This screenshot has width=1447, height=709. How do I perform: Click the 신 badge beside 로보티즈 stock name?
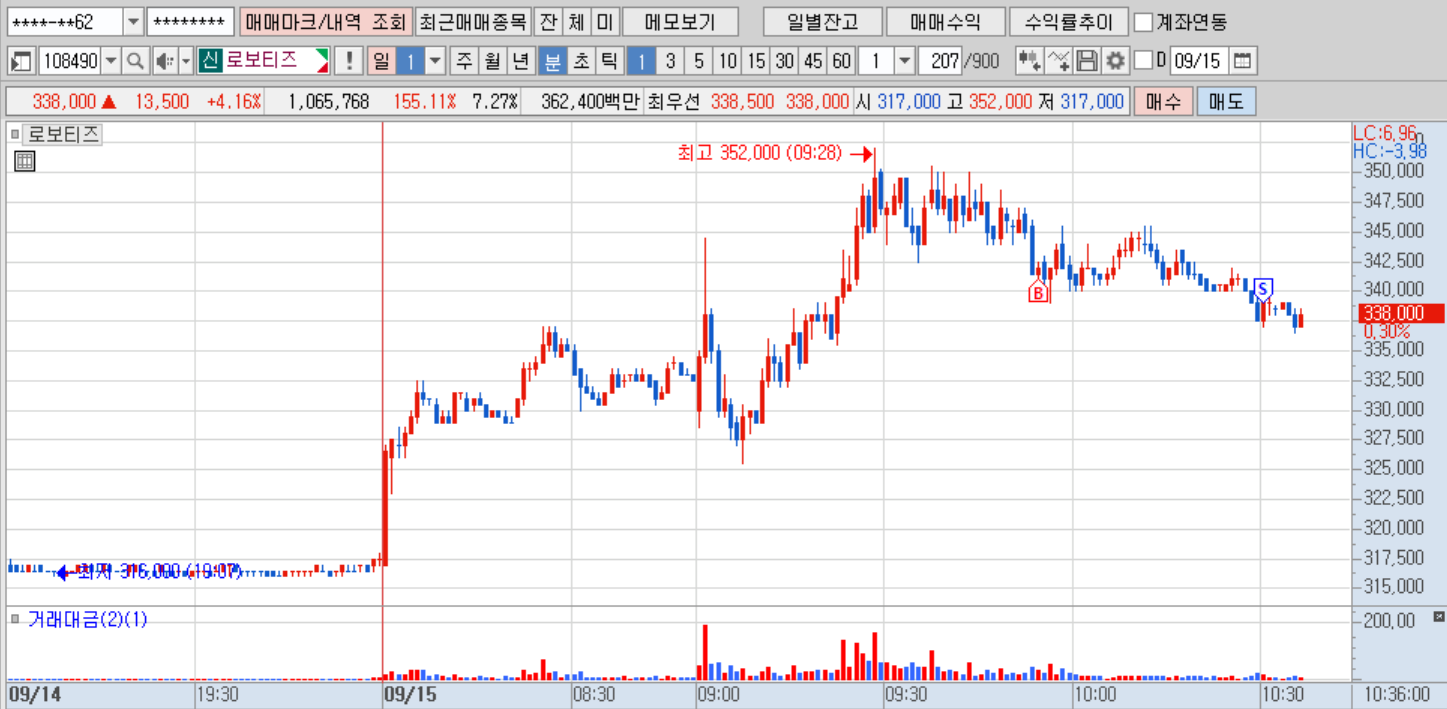209,61
